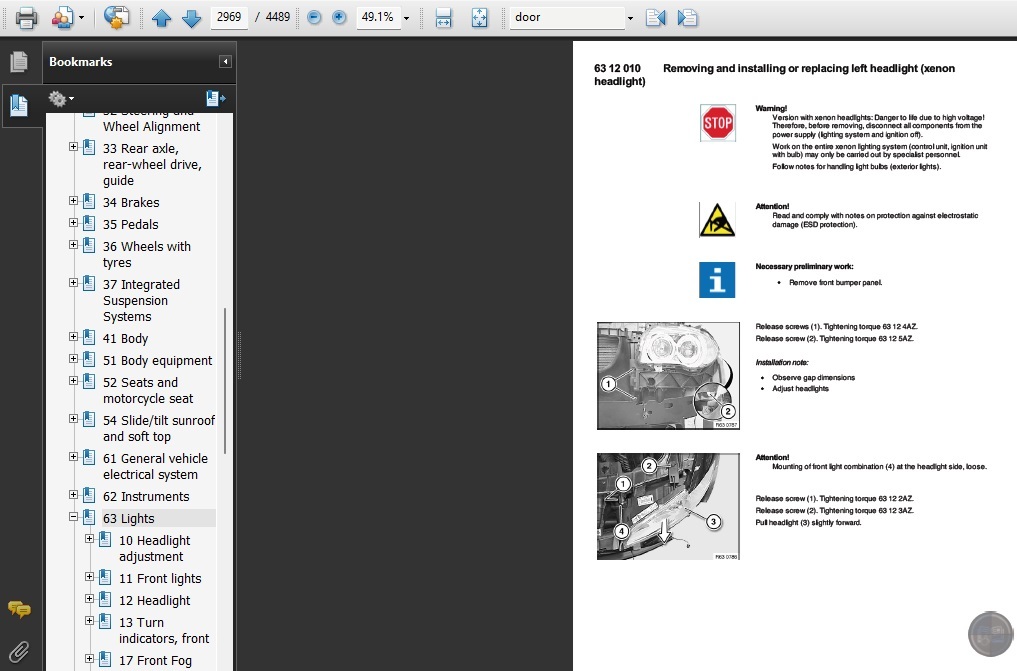Click the page number field showing 2969
The image size is (1017, 671).
pos(229,17)
